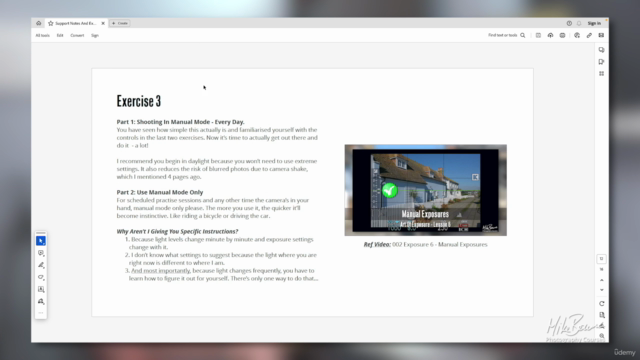The width and height of the screenshot is (640, 360).
Task: Open the All tools menu
Action: [x=42, y=36]
